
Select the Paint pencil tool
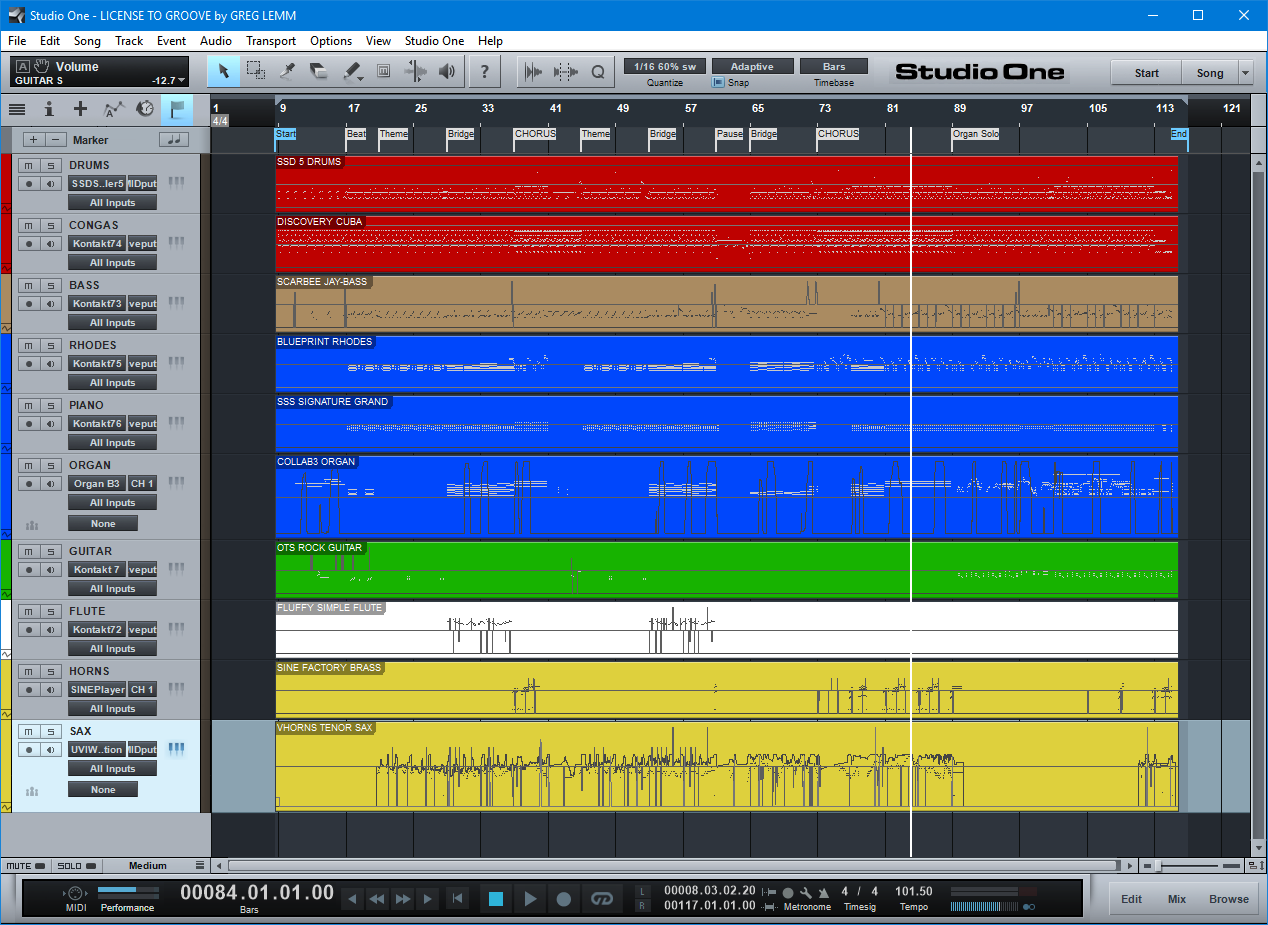click(352, 71)
